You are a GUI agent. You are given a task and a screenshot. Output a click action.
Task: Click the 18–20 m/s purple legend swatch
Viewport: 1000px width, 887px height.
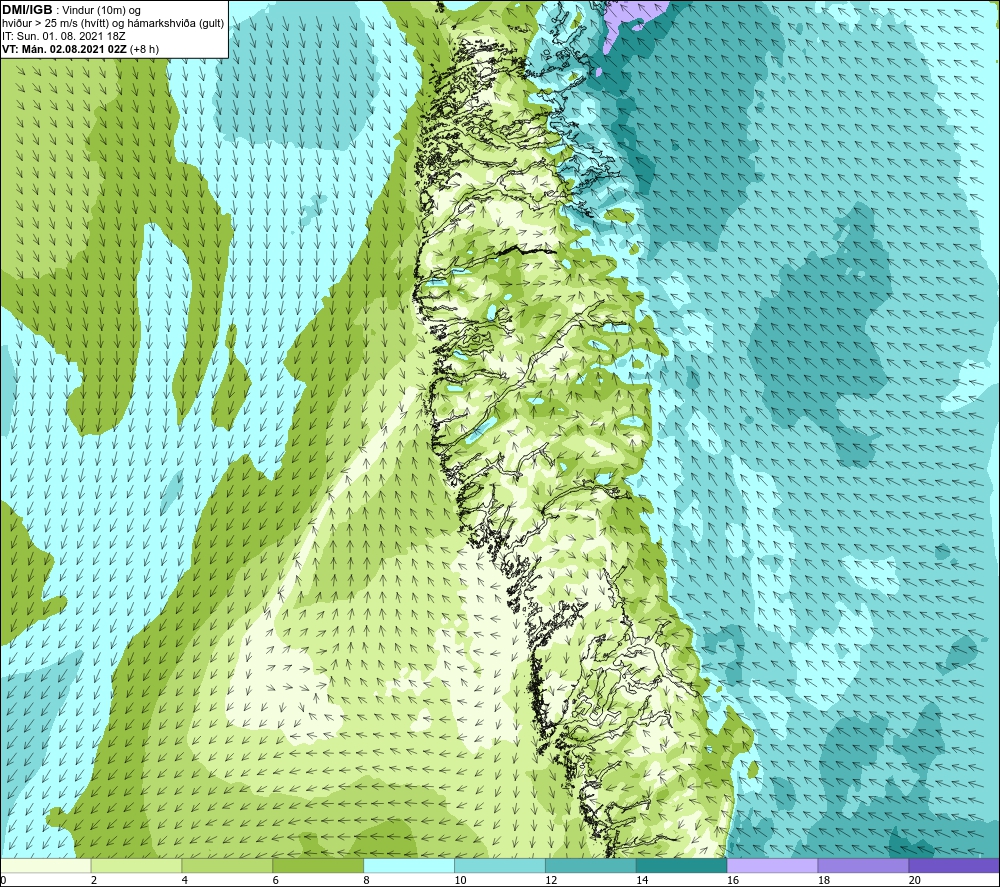click(x=864, y=865)
